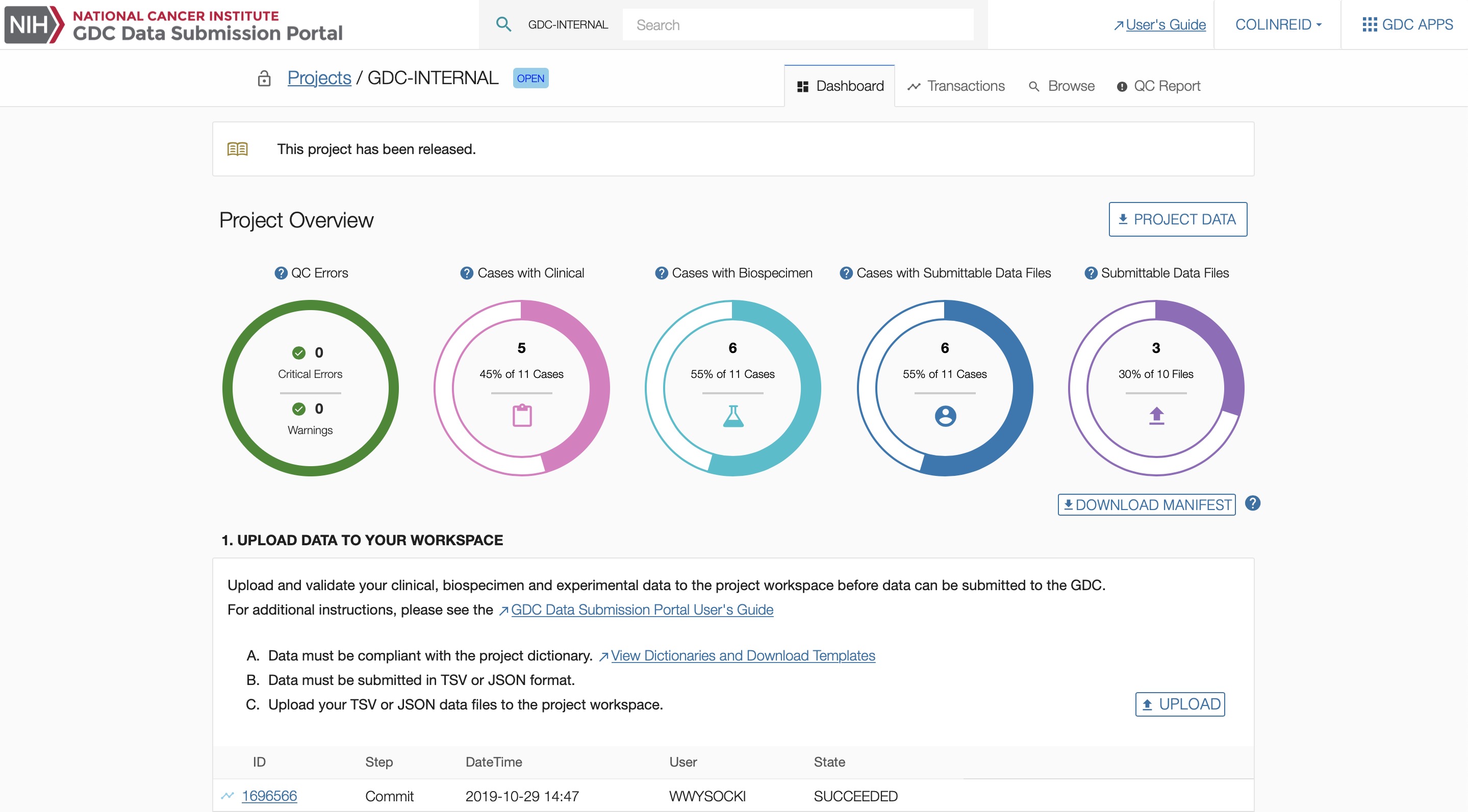Click the Cases with Biospecimen help icon
This screenshot has width=1468, height=812.
(661, 273)
